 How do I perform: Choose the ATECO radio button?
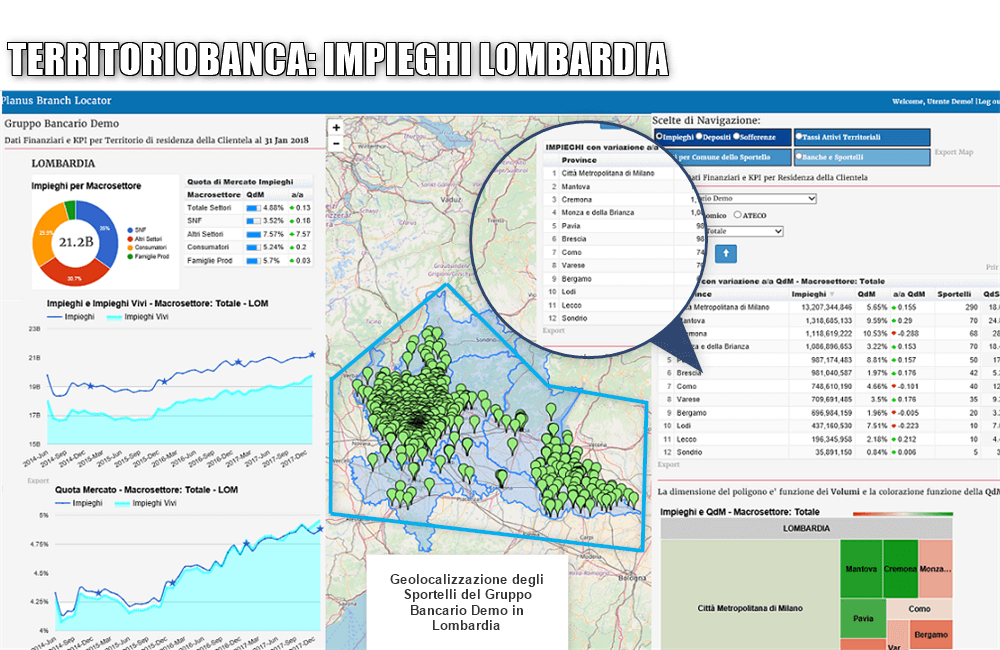click(x=738, y=215)
